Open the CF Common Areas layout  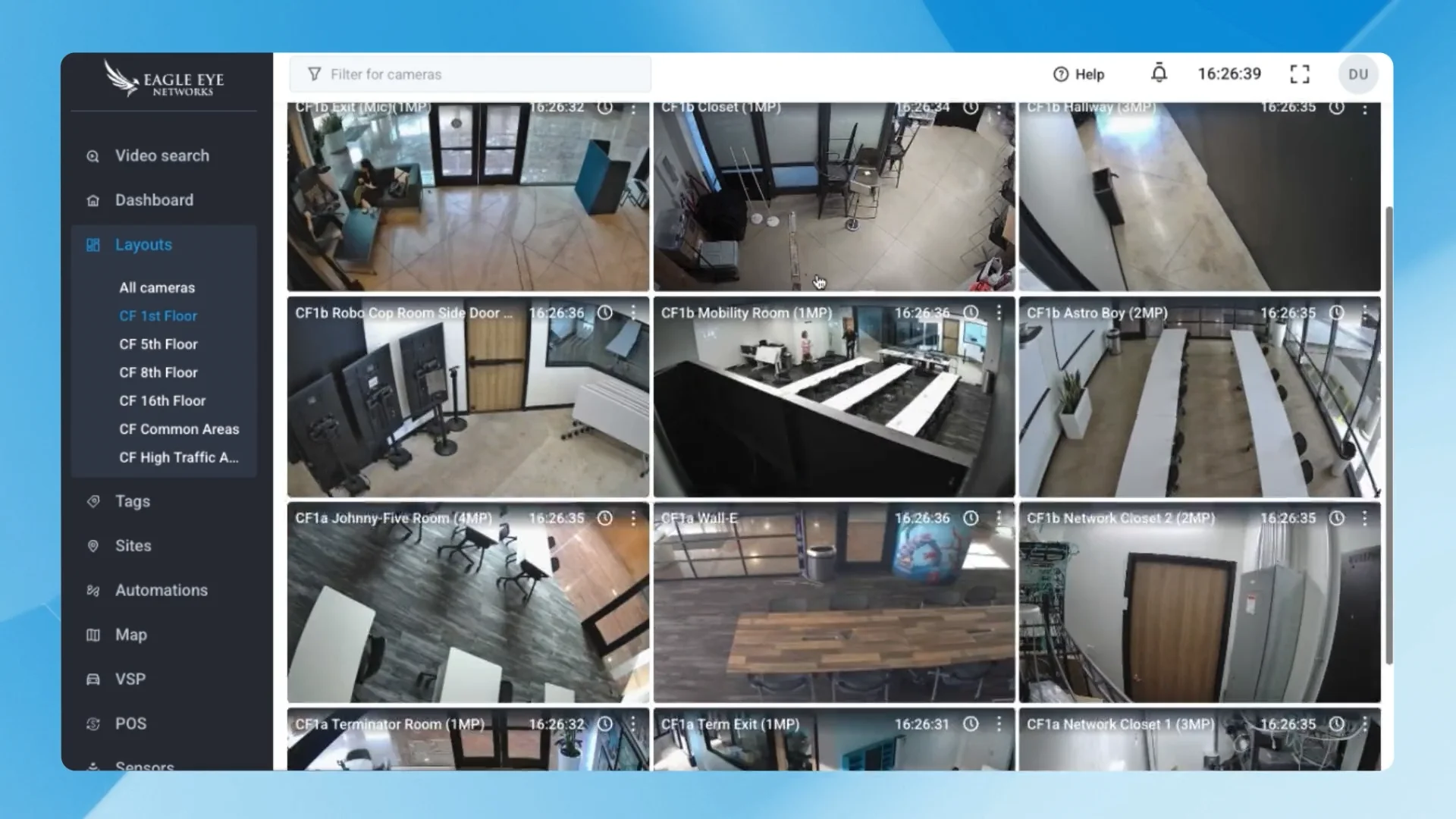click(179, 429)
